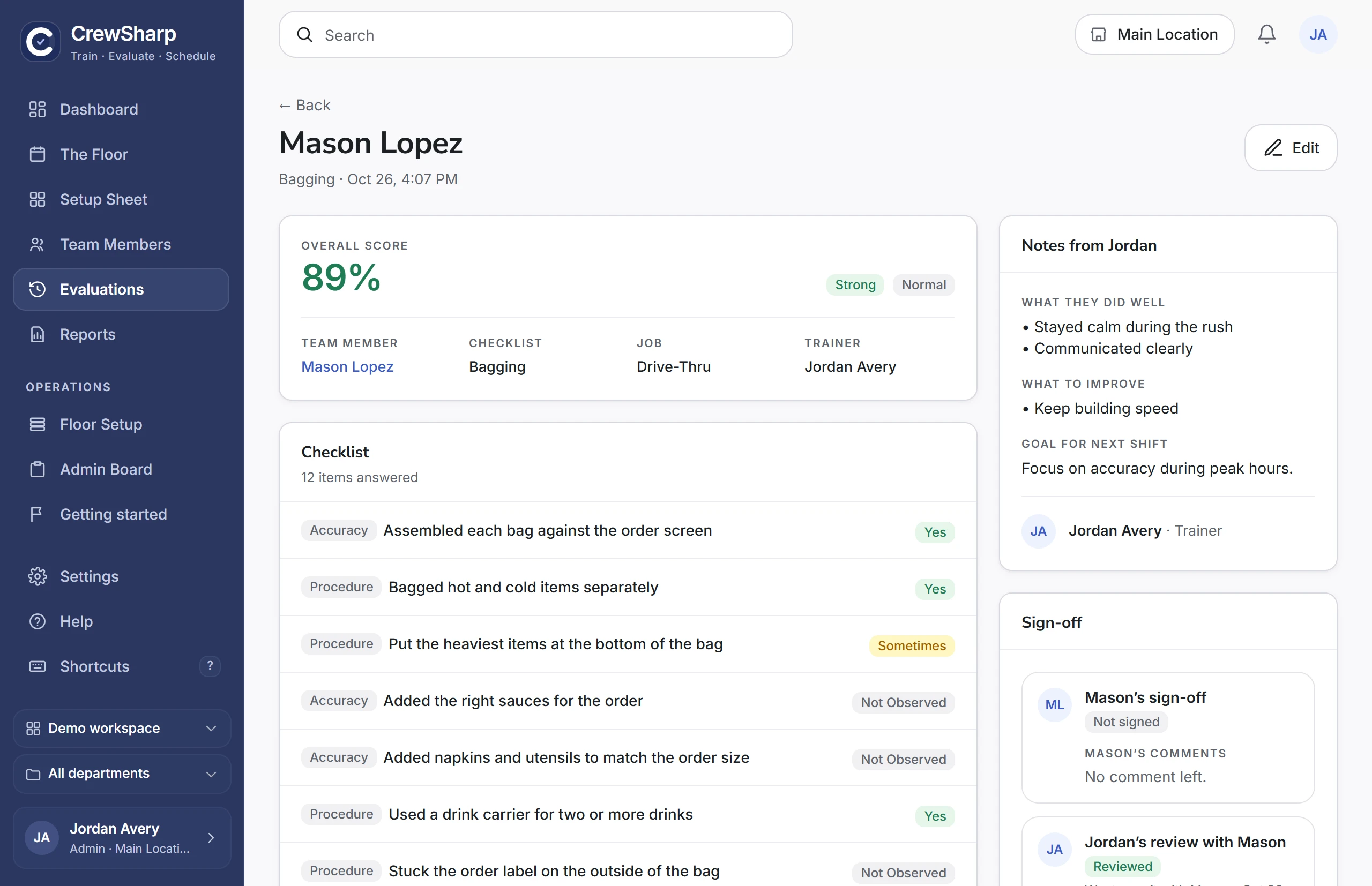Screen dimensions: 1372x886
Task: Click the Getting started flag icon
Action: (38, 514)
